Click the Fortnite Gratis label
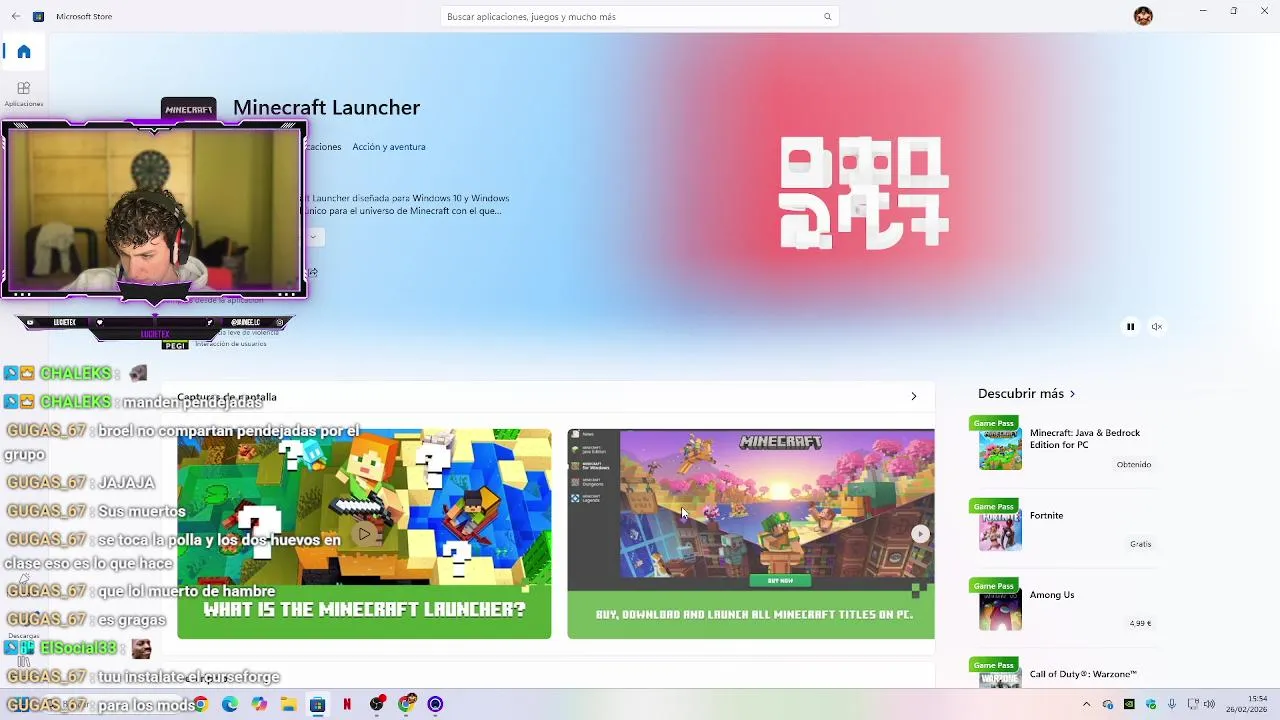 click(1140, 544)
